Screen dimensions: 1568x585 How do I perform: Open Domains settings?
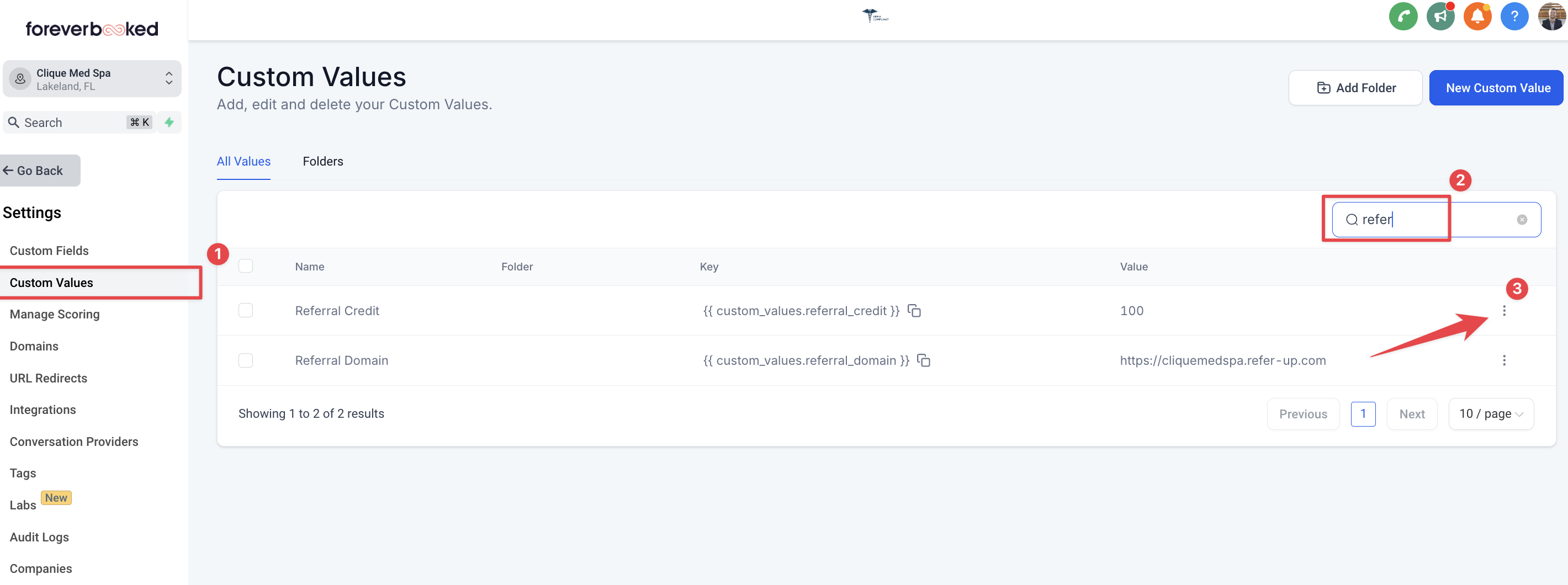click(34, 347)
